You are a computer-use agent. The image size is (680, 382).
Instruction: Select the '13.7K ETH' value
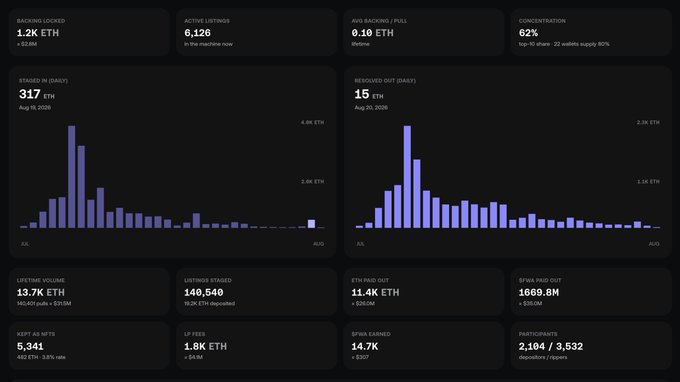(41, 293)
